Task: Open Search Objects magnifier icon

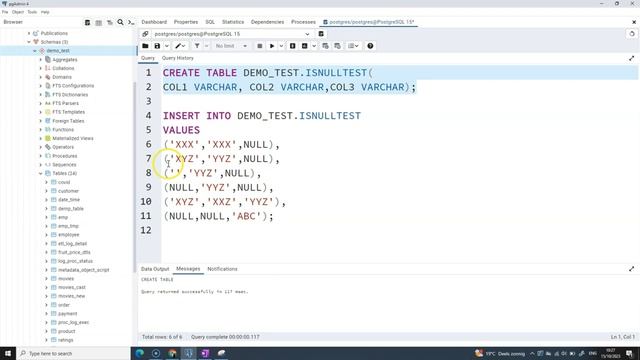Action: [120, 22]
